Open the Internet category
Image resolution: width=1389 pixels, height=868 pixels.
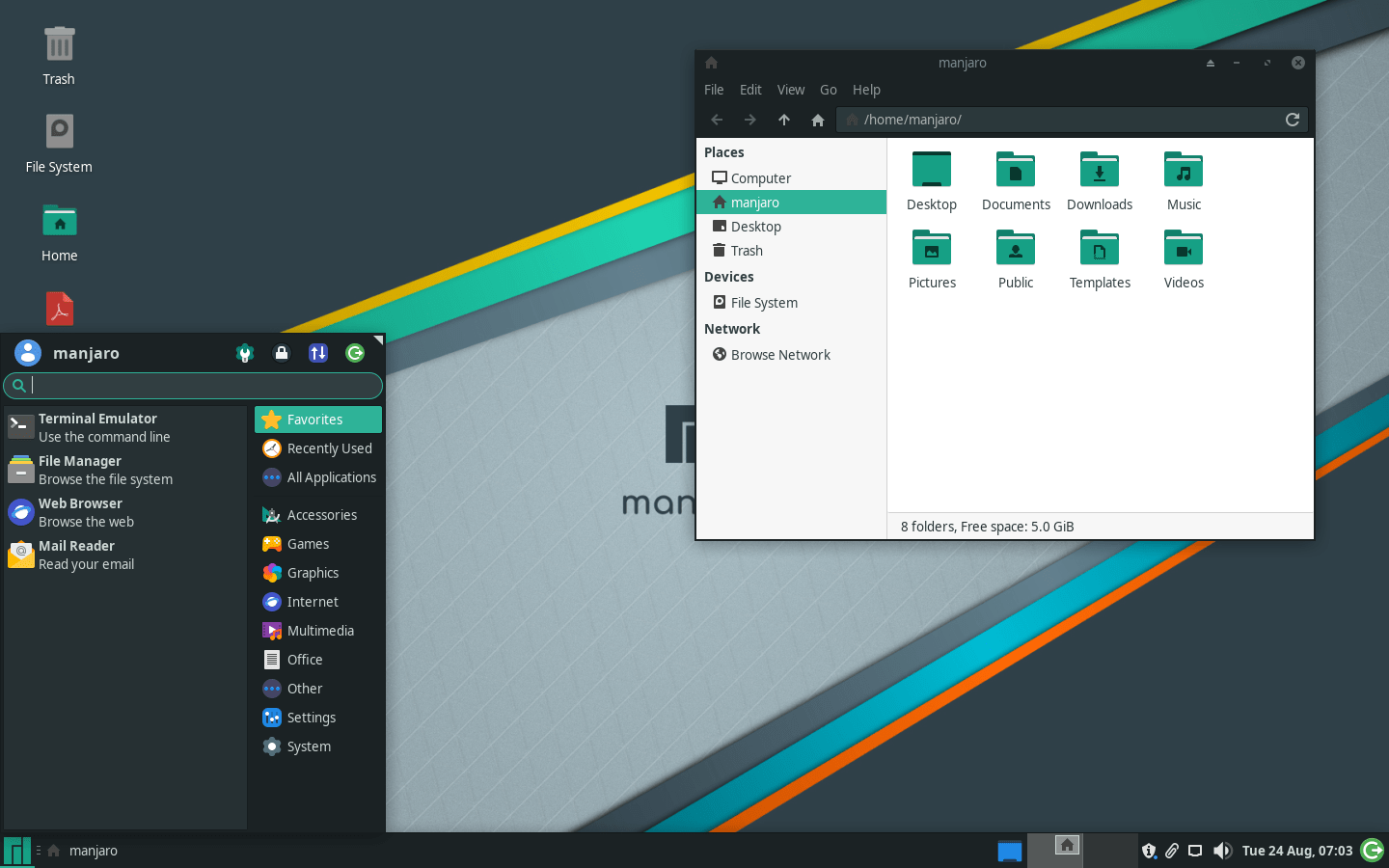[x=318, y=602]
